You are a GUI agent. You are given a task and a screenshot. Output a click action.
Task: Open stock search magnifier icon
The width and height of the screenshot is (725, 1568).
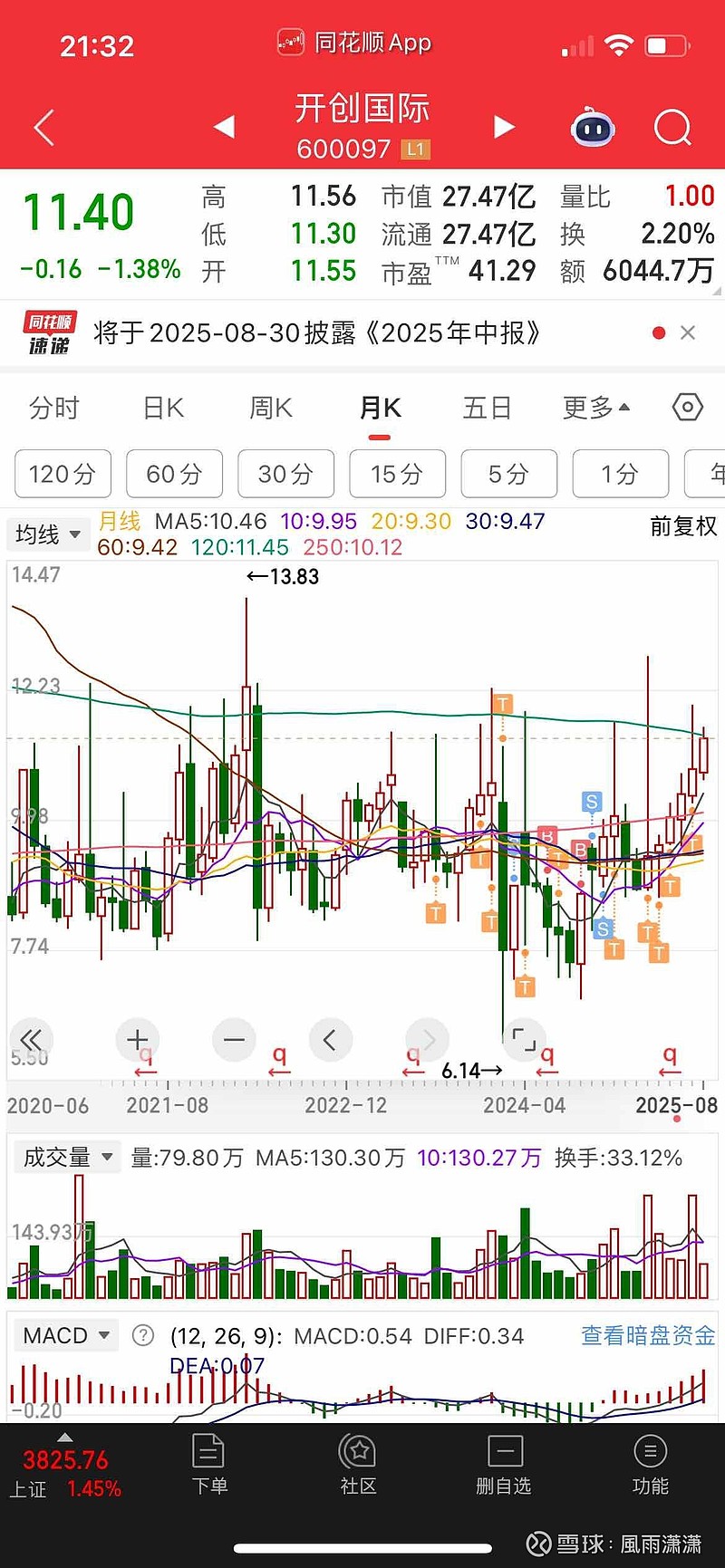point(672,128)
